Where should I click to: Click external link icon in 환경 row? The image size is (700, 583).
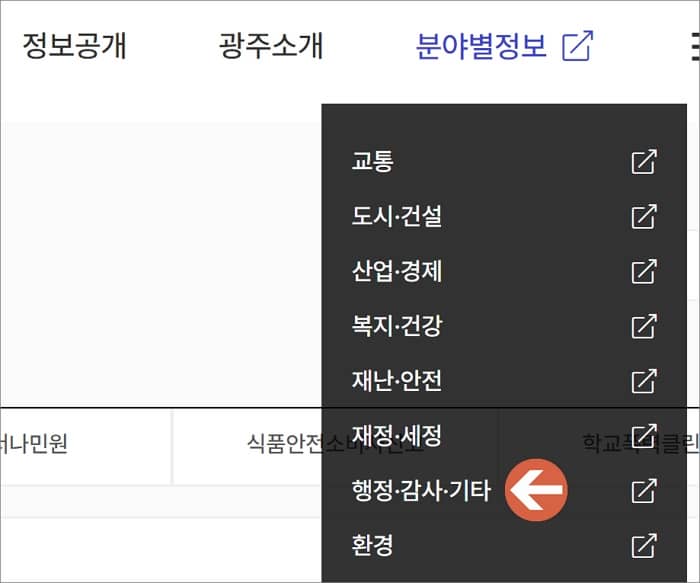[644, 546]
